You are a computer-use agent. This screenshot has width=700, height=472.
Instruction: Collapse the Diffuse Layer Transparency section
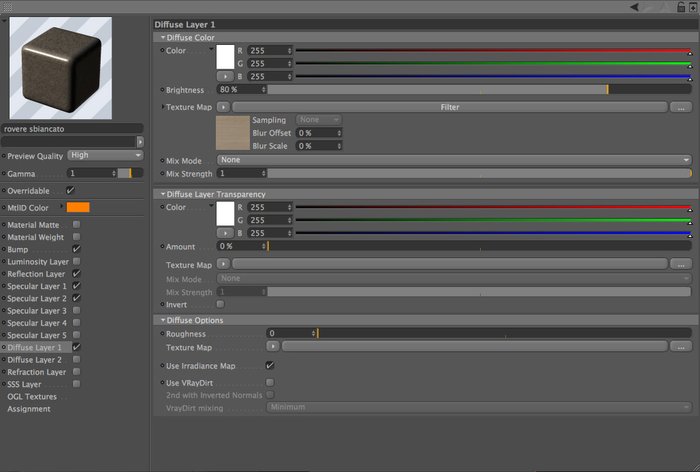[163, 194]
